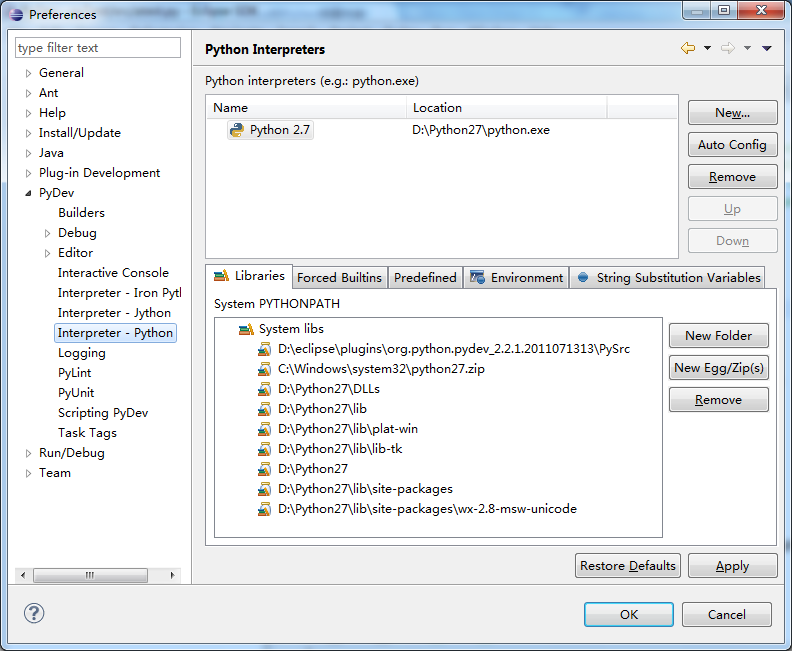Click the icon beside lib\lib-tk
Screen dimensions: 792x651
pyautogui.click(x=264, y=449)
